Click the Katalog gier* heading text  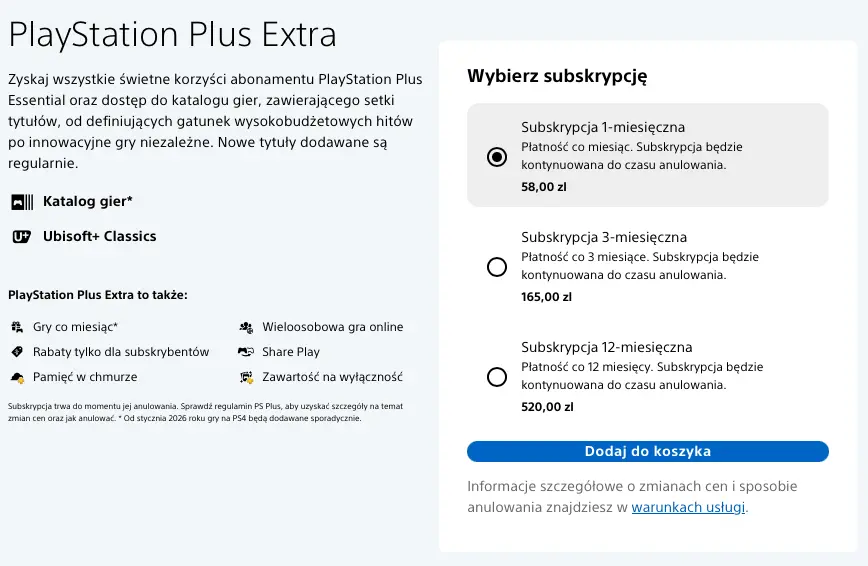pos(87,202)
